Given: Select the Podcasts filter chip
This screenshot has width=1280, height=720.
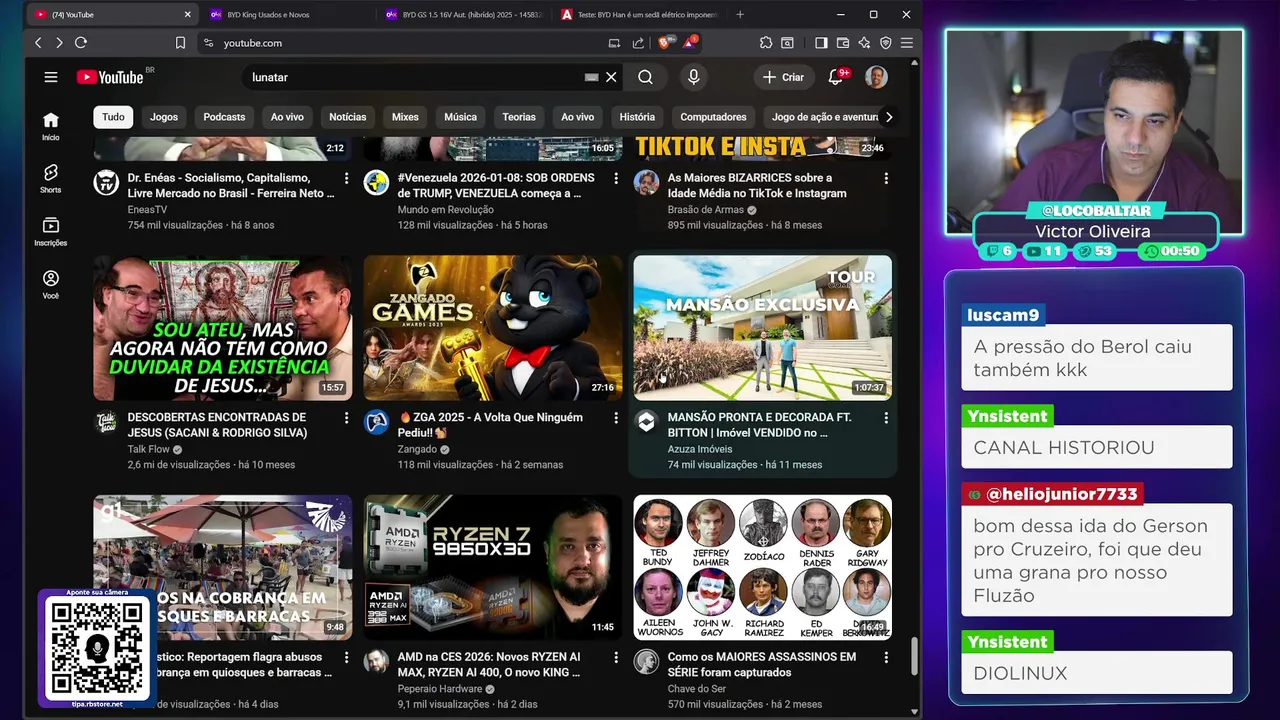Looking at the screenshot, I should click(x=224, y=117).
